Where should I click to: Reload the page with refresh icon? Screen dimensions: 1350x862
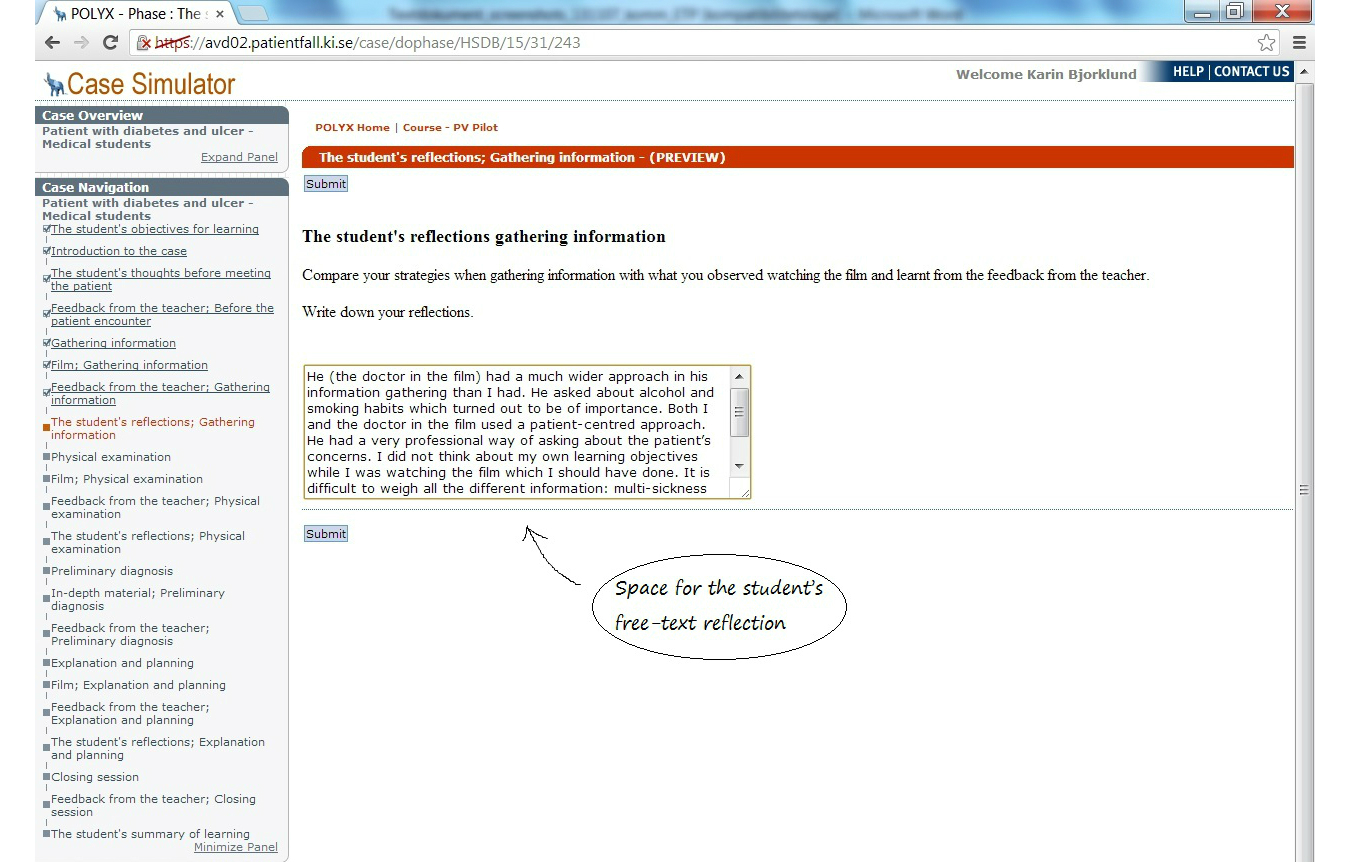pos(111,43)
